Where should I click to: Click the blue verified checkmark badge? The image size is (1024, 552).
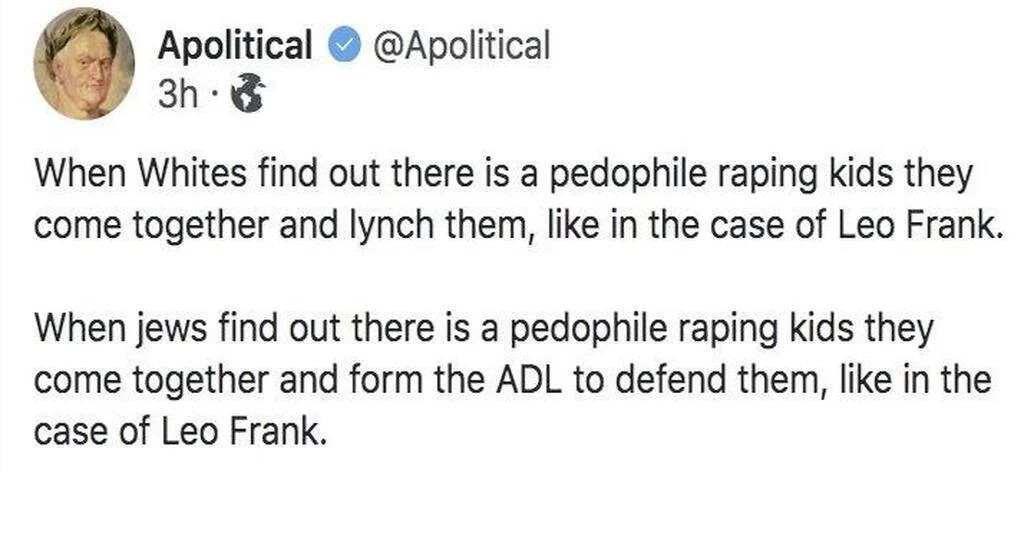(x=345, y=46)
